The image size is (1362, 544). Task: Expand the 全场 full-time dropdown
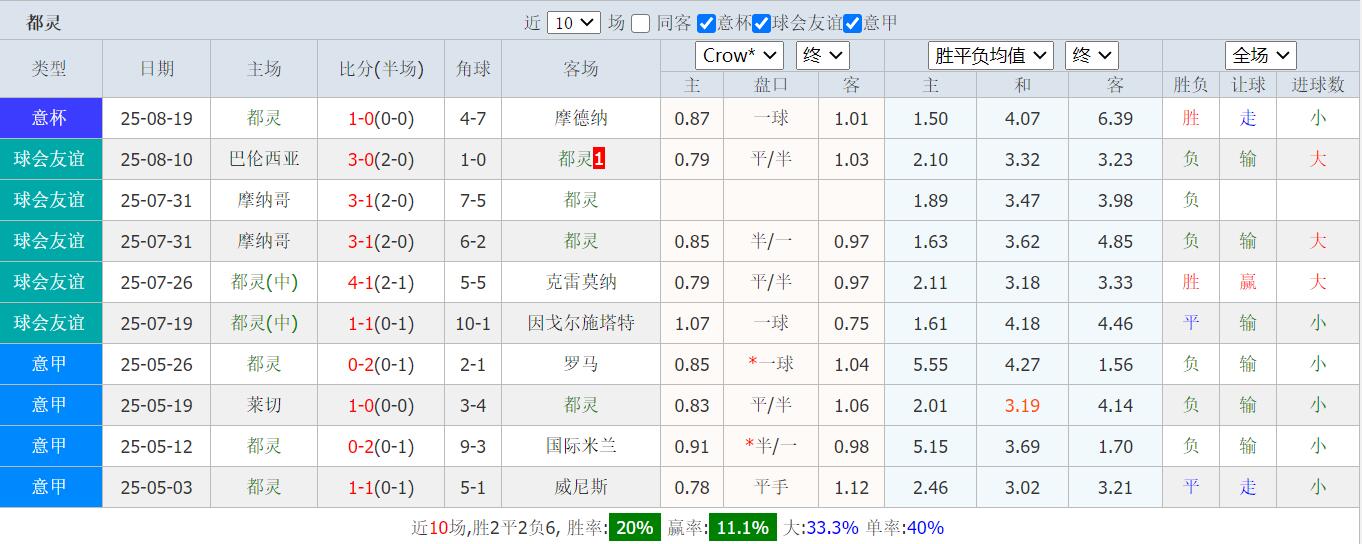[1260, 55]
